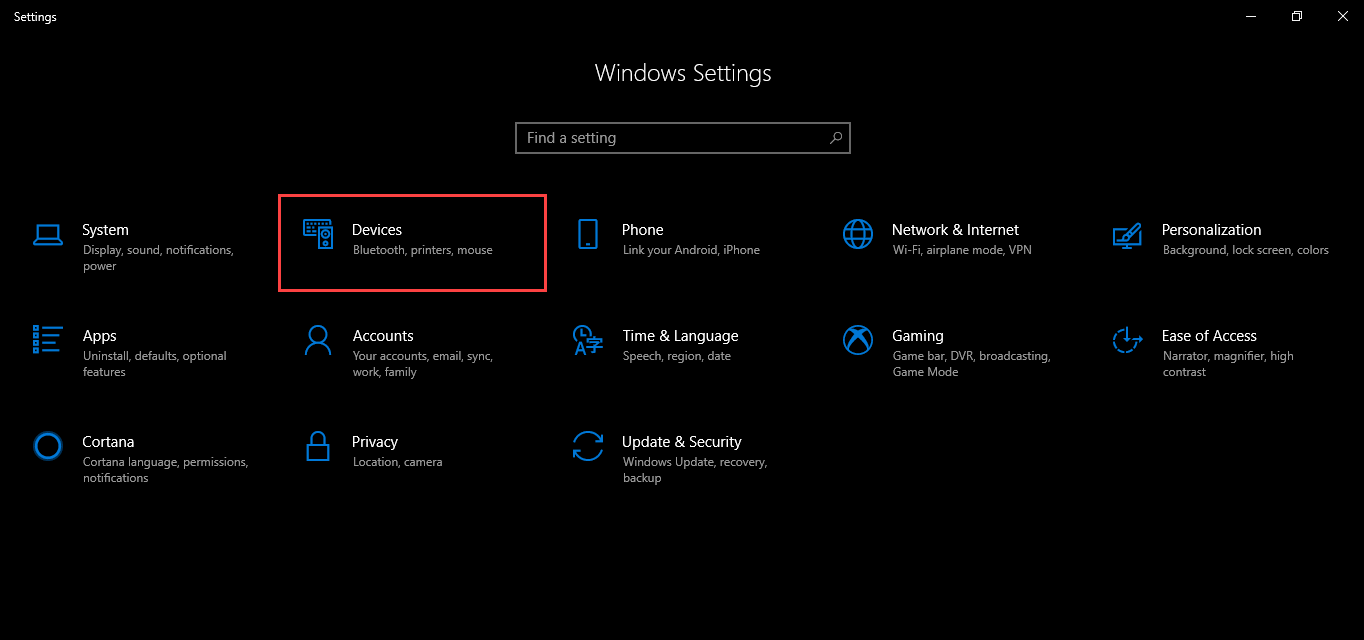
Task: Click the Privacy padlock icon
Action: [318, 446]
